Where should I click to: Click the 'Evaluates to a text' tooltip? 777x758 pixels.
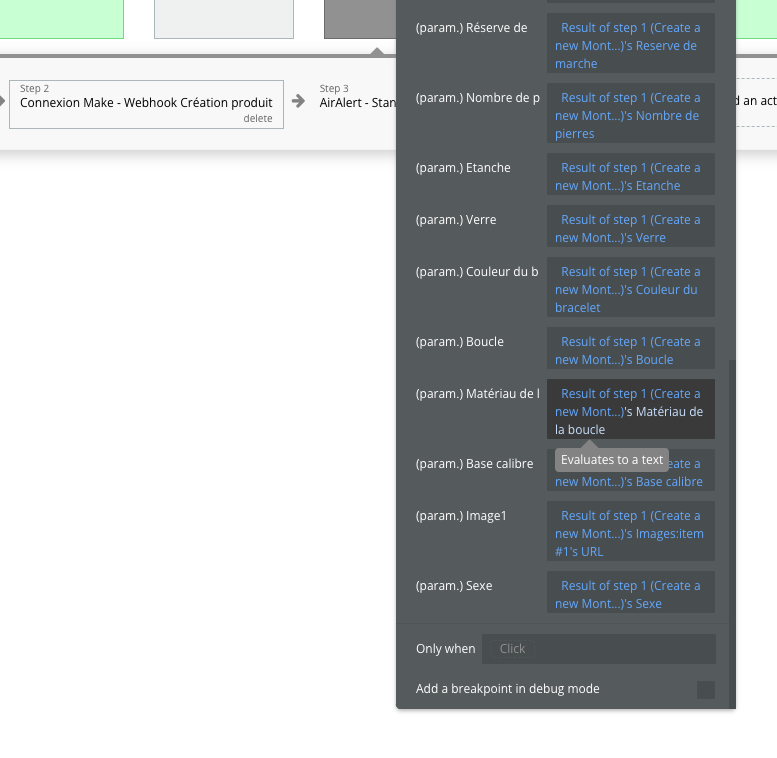click(x=612, y=460)
